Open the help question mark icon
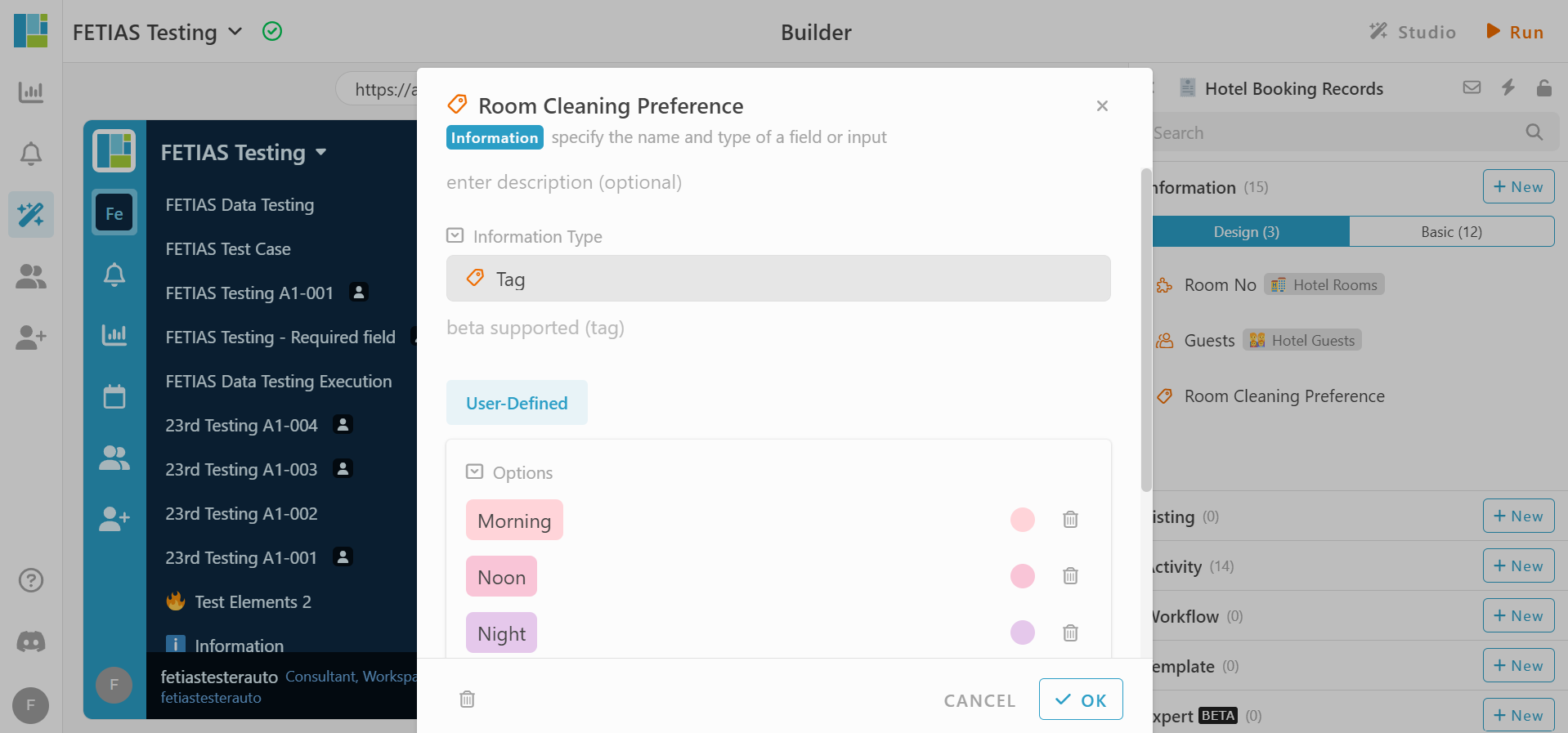The width and height of the screenshot is (1568, 733). (x=31, y=580)
